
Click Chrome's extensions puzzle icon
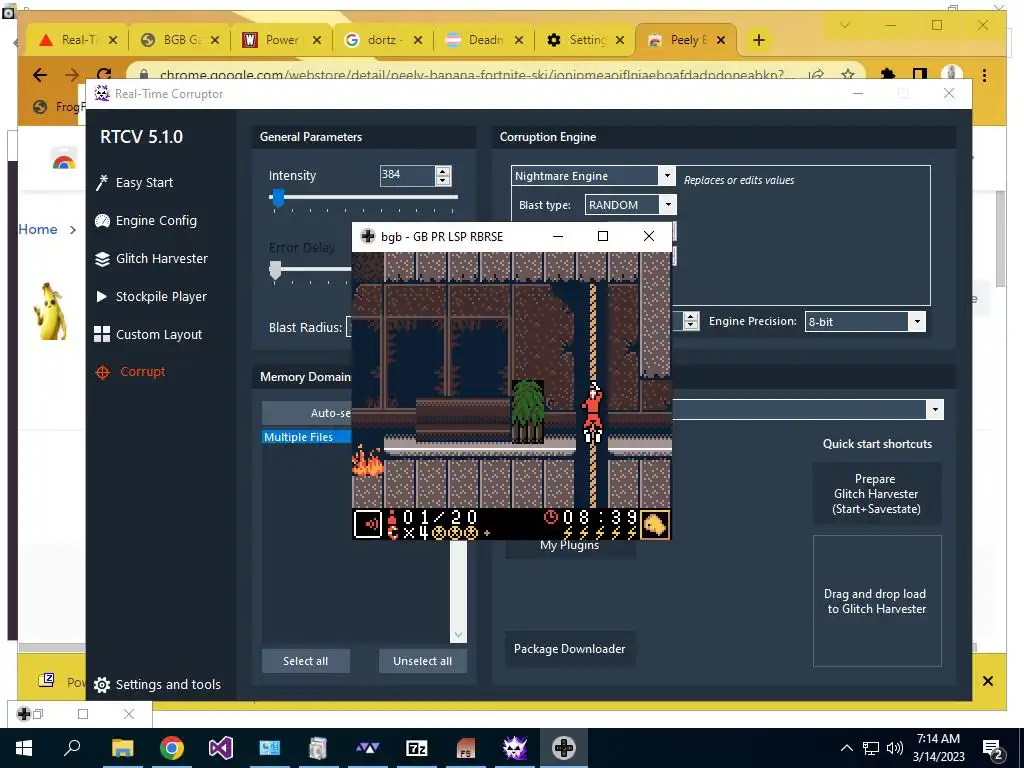[x=888, y=74]
